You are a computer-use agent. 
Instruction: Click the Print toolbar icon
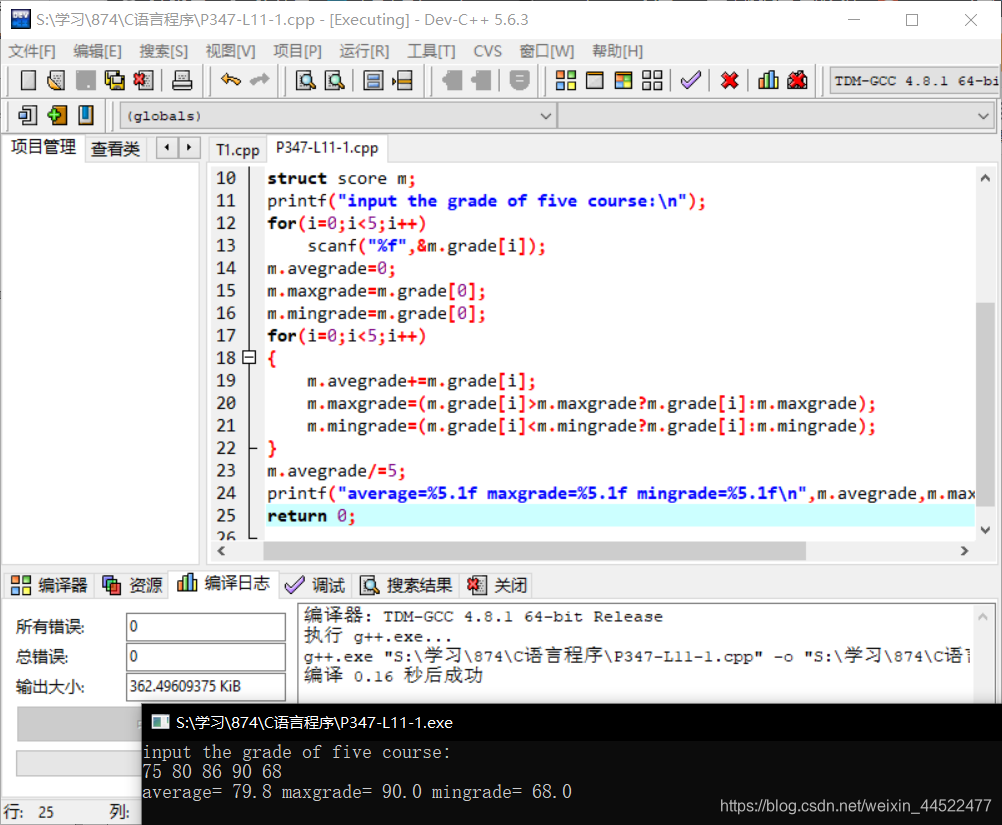pos(182,81)
